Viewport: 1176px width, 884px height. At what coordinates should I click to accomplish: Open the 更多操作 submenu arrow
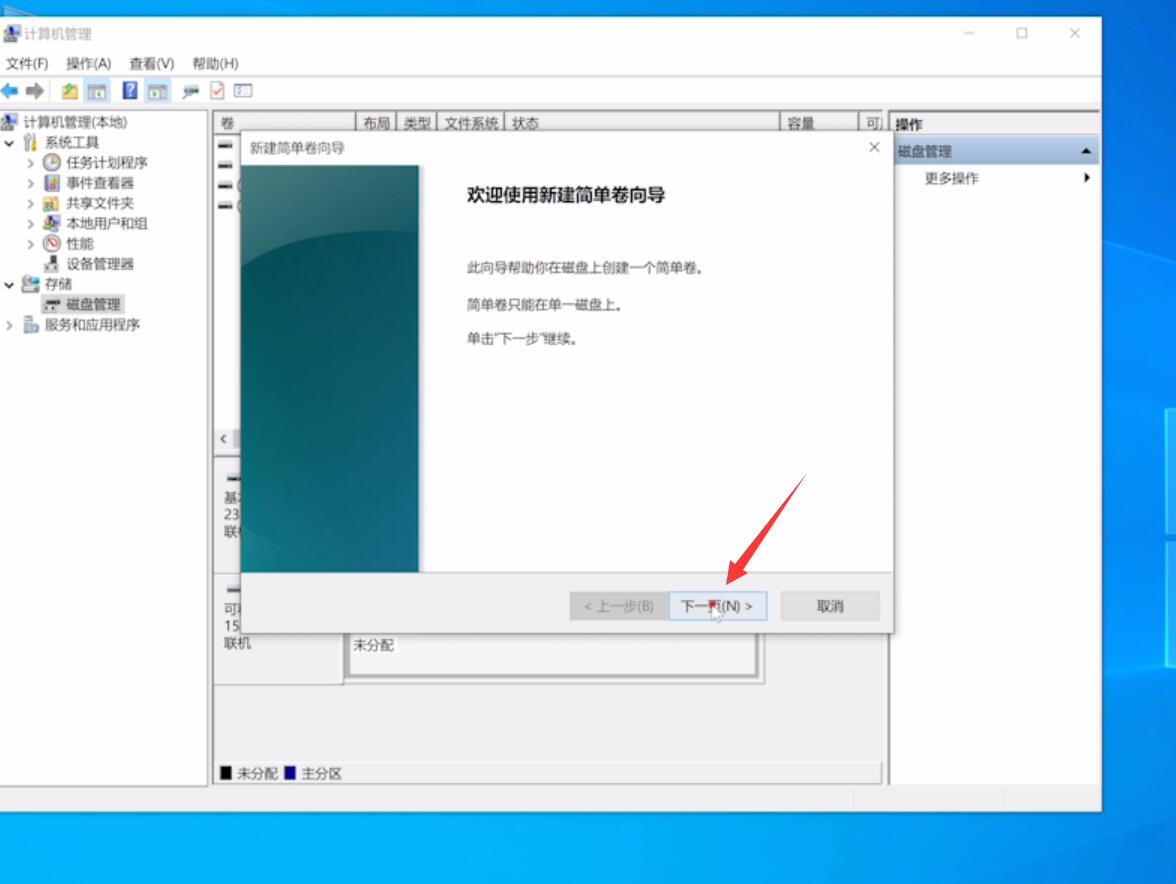1086,178
